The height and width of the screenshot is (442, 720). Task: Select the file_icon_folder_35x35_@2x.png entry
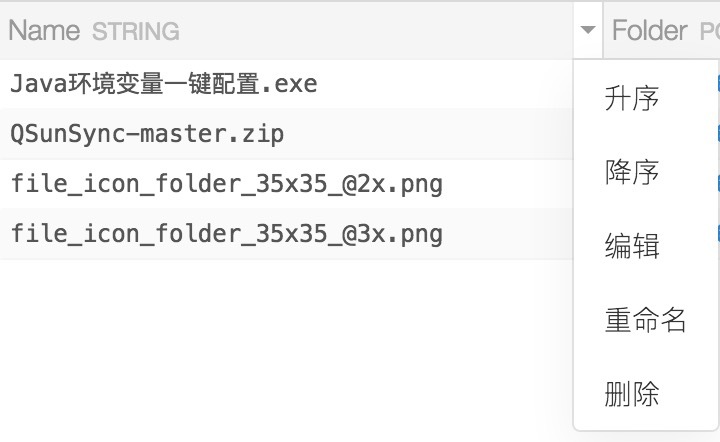(x=226, y=184)
